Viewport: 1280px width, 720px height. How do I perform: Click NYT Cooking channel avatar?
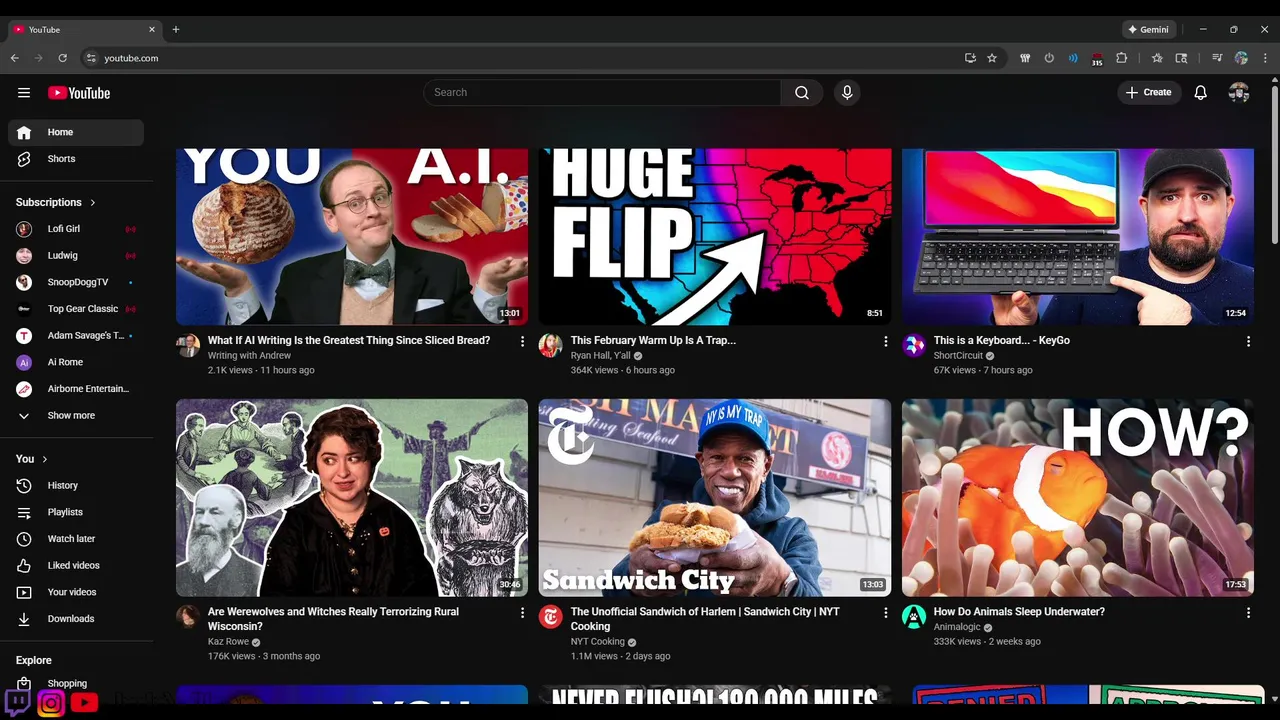551,617
